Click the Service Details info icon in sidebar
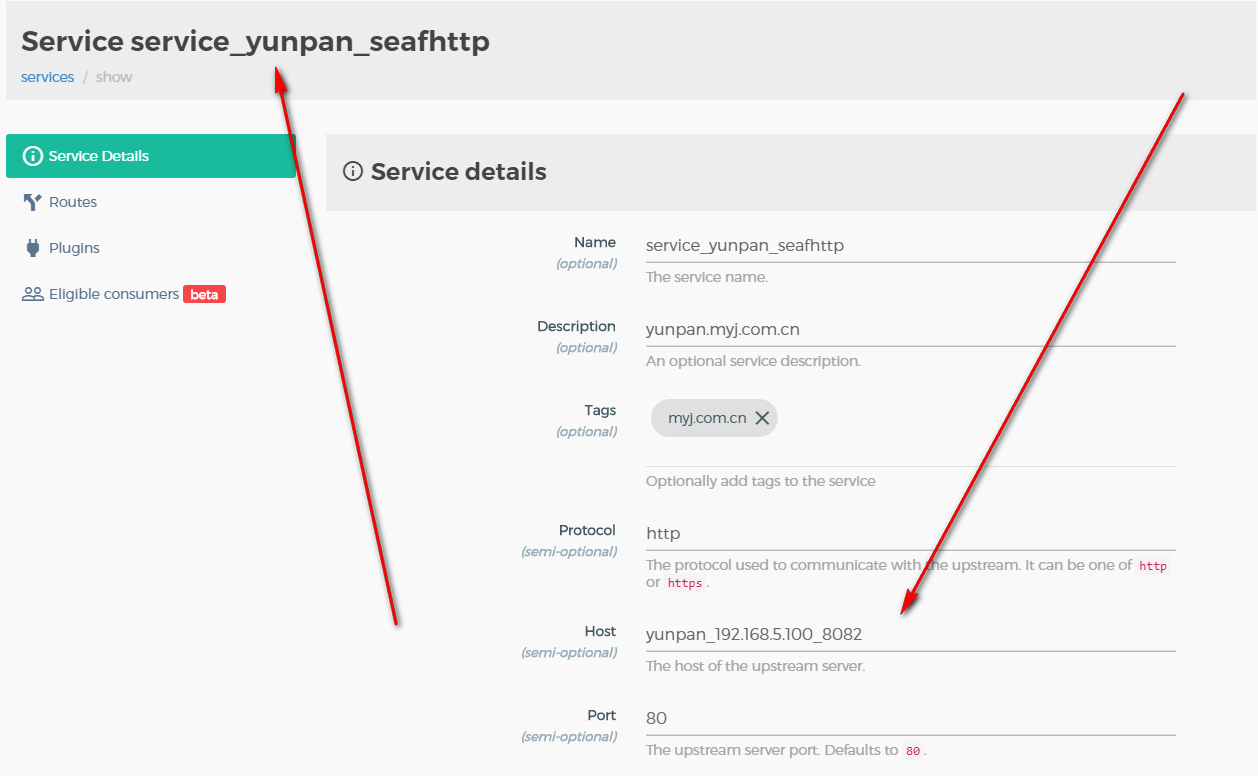This screenshot has width=1258, height=776. tap(33, 156)
